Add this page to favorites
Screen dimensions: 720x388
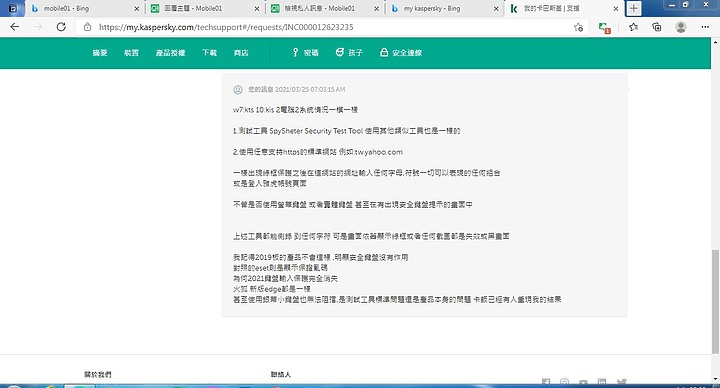pyautogui.click(x=579, y=28)
